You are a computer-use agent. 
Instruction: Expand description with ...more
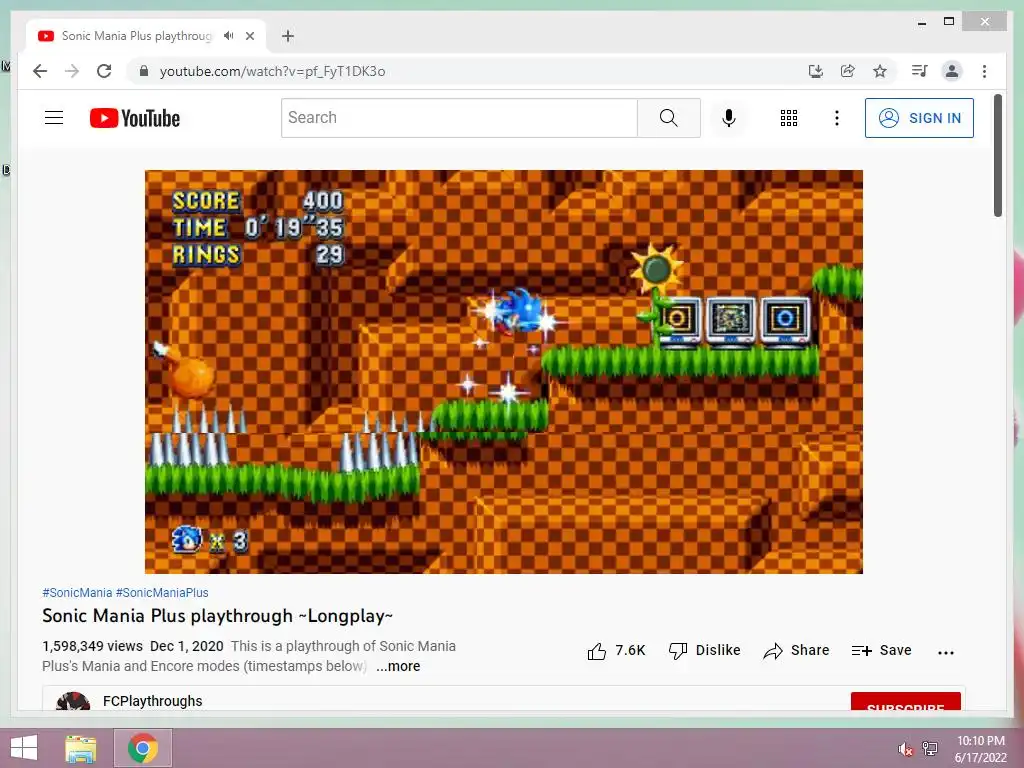tap(398, 666)
